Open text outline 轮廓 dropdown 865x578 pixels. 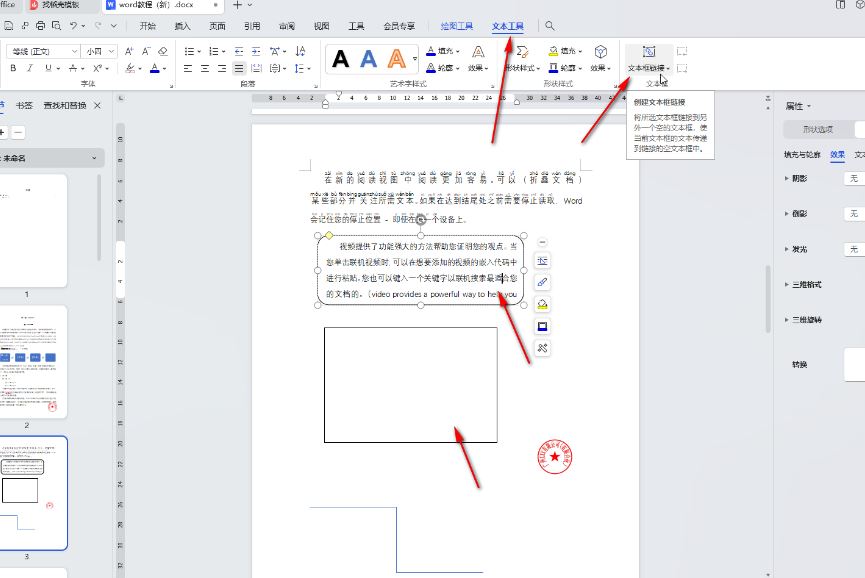tap(443, 68)
